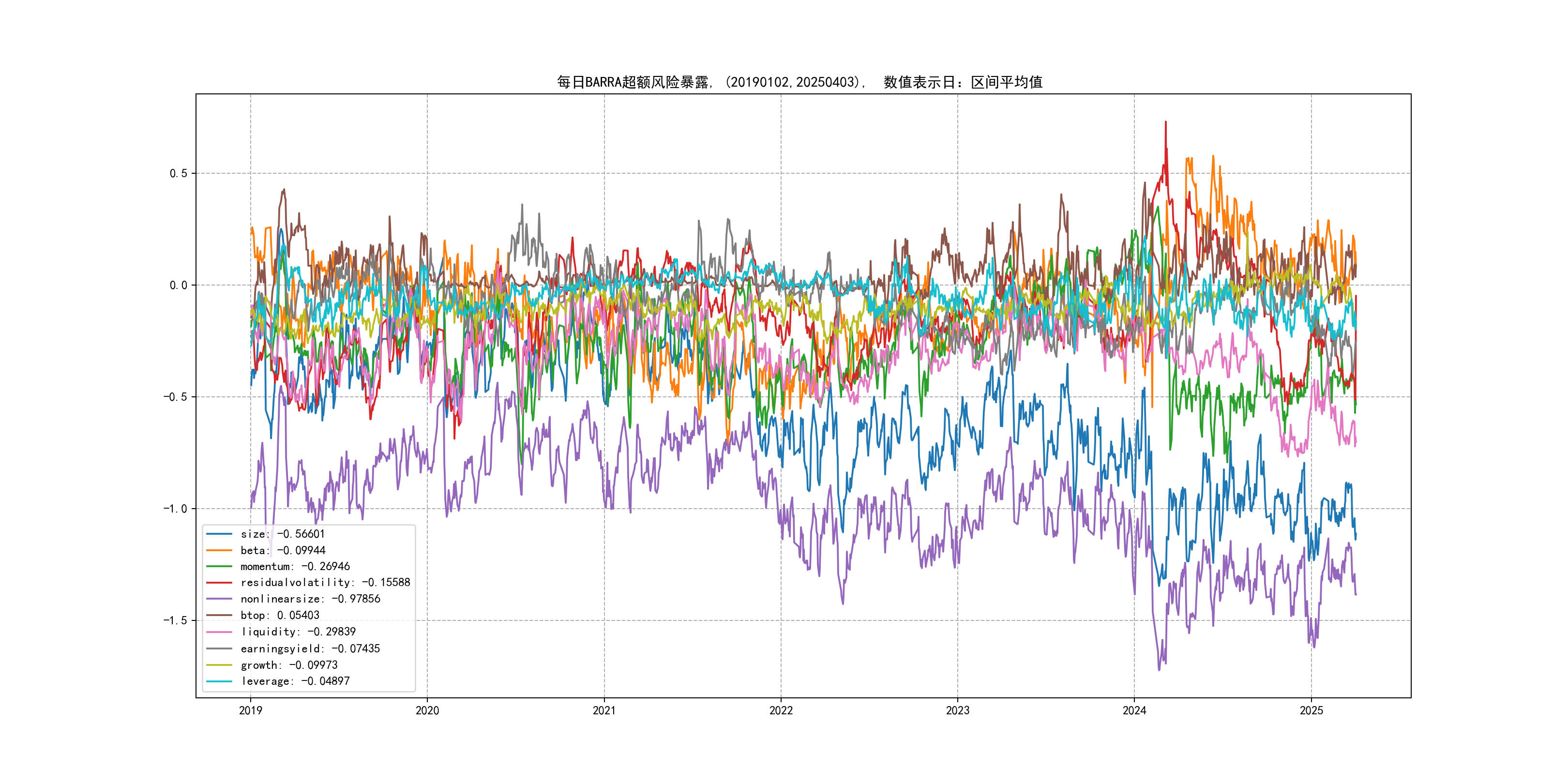Click the orange beta legend line swatch

coord(219,550)
